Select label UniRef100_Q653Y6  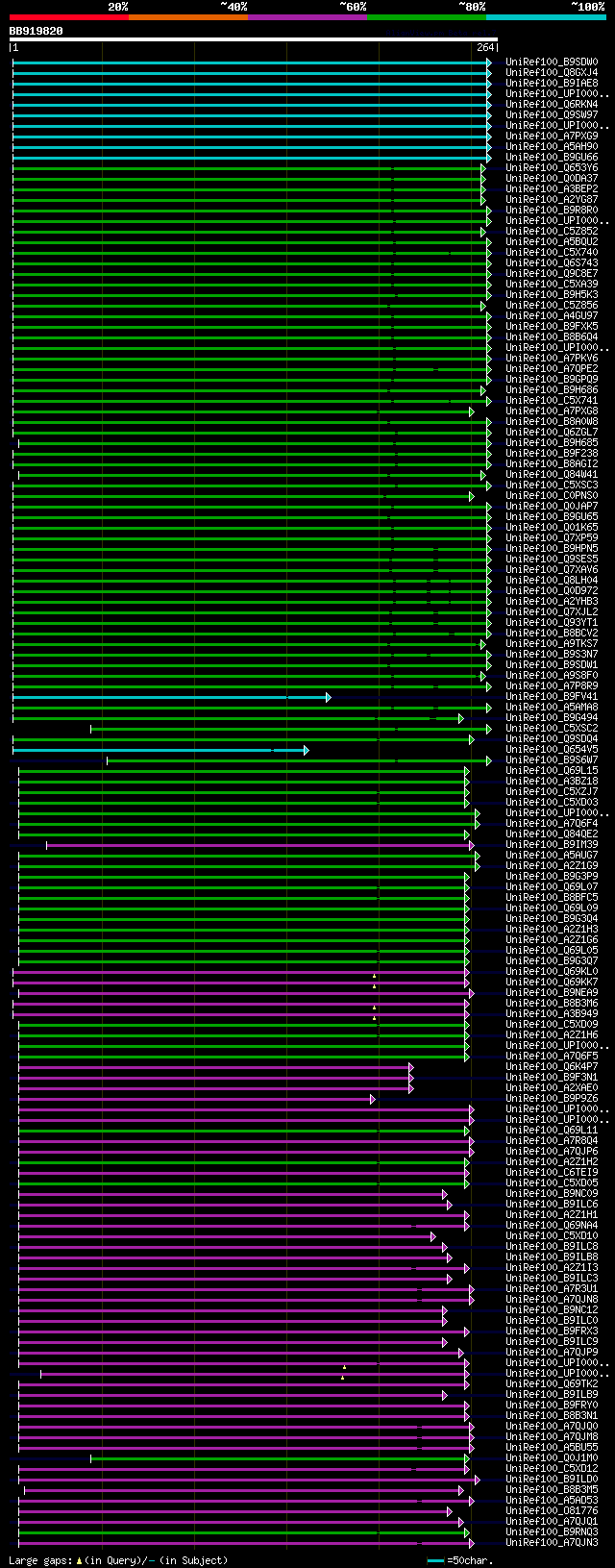(552, 167)
